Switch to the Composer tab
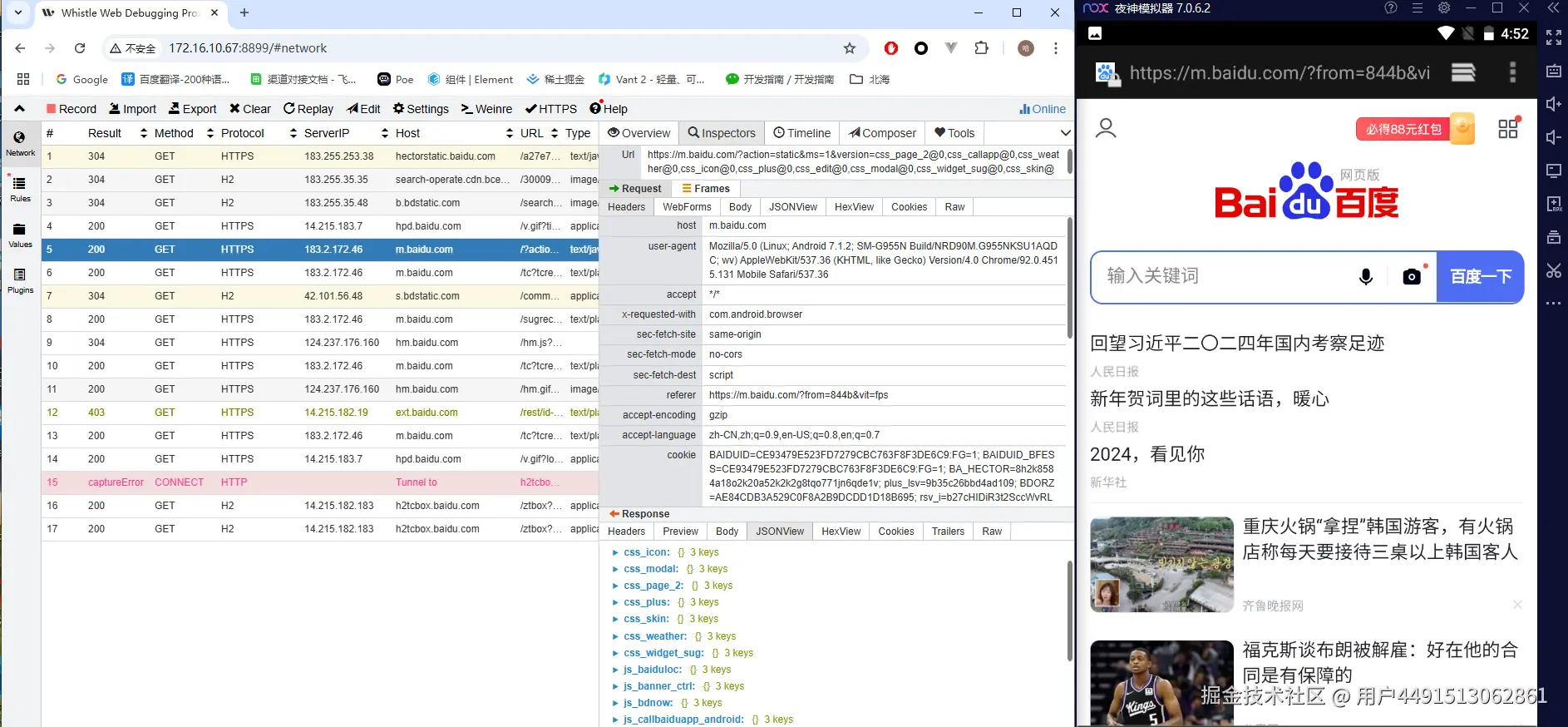 pos(882,133)
